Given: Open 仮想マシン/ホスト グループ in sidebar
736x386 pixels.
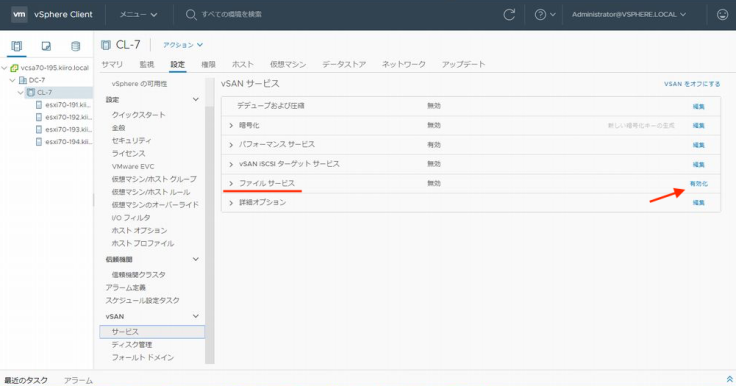Looking at the screenshot, I should 154,179.
